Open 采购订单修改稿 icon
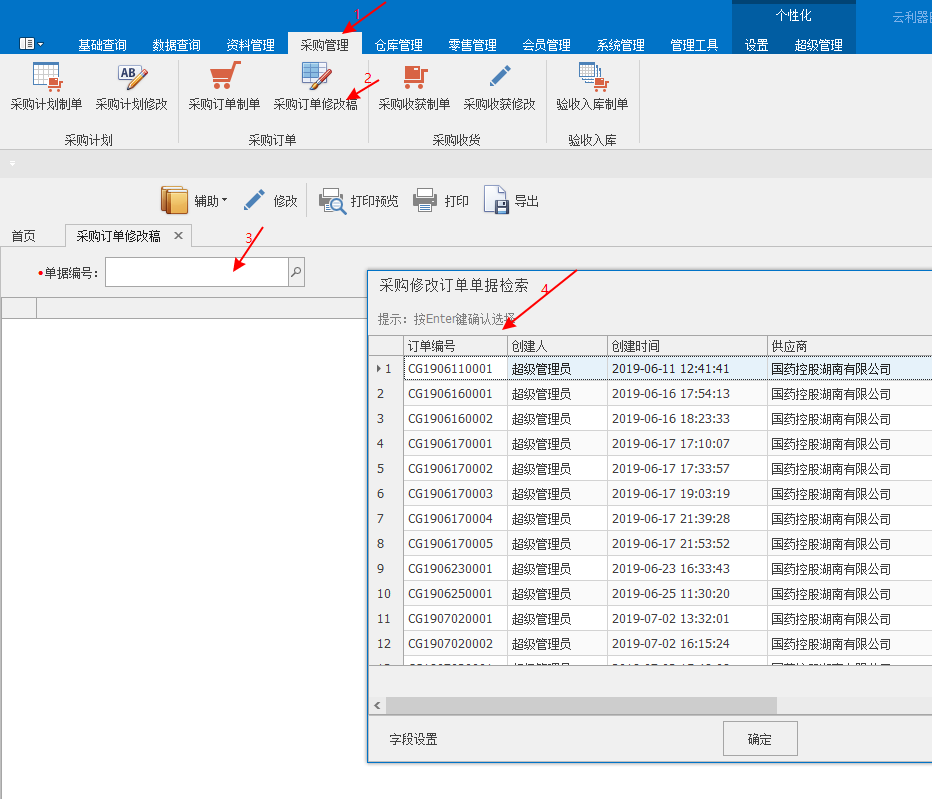Image resolution: width=932 pixels, height=799 pixels. pyautogui.click(x=316, y=76)
